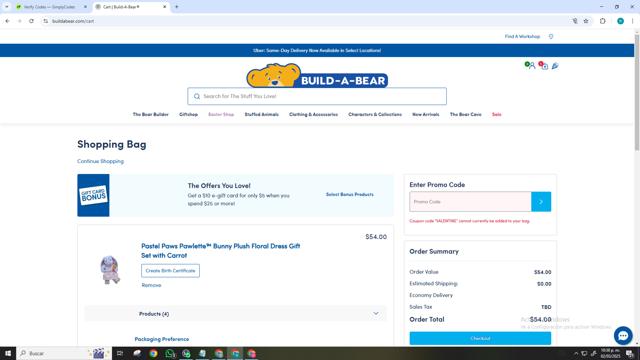Open the live chat bubble
Image resolution: width=640 pixels, height=360 pixels.
click(x=623, y=336)
